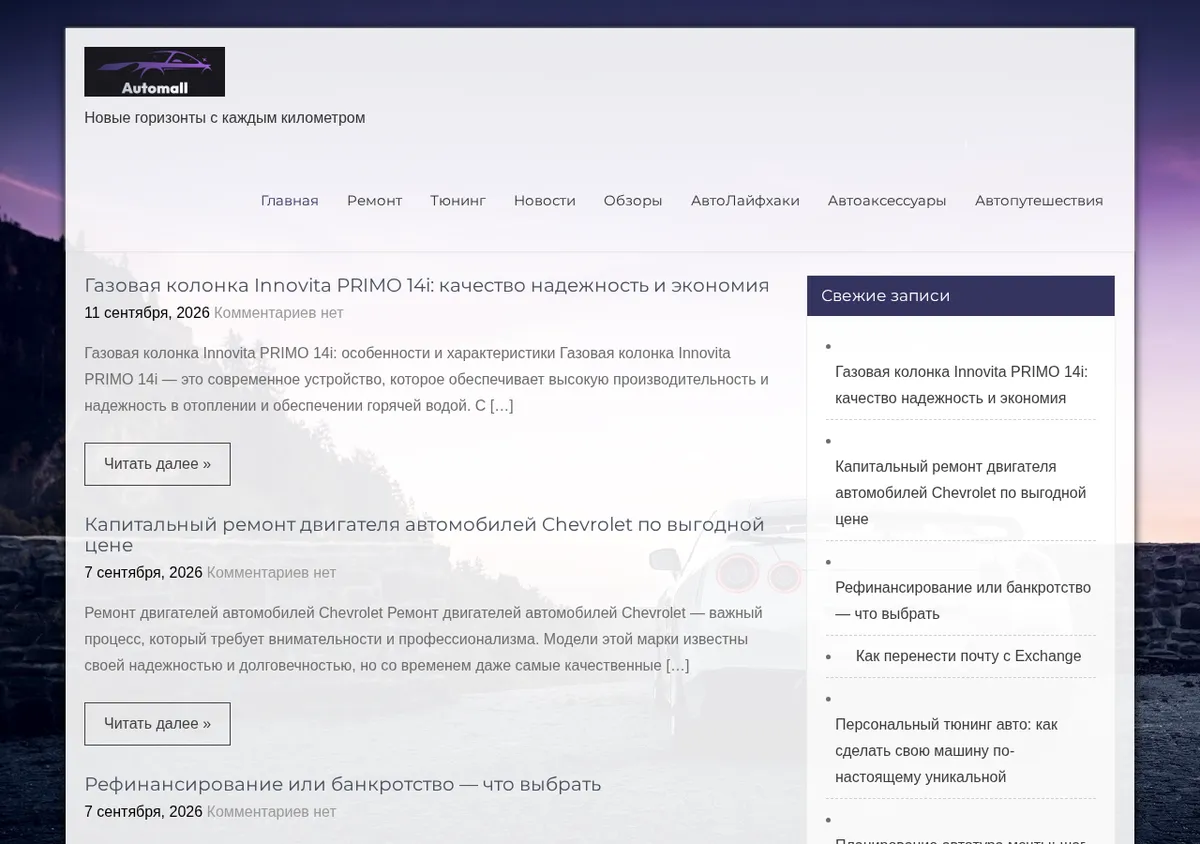
Task: Go to the Тюнинг section
Action: (458, 200)
